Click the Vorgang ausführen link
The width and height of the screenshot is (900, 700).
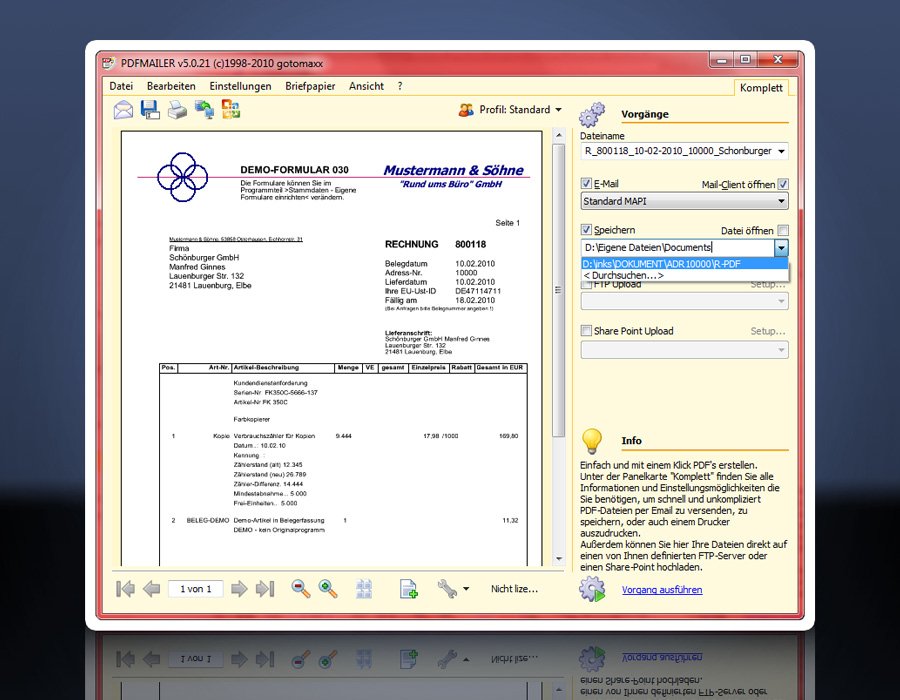[x=662, y=590]
